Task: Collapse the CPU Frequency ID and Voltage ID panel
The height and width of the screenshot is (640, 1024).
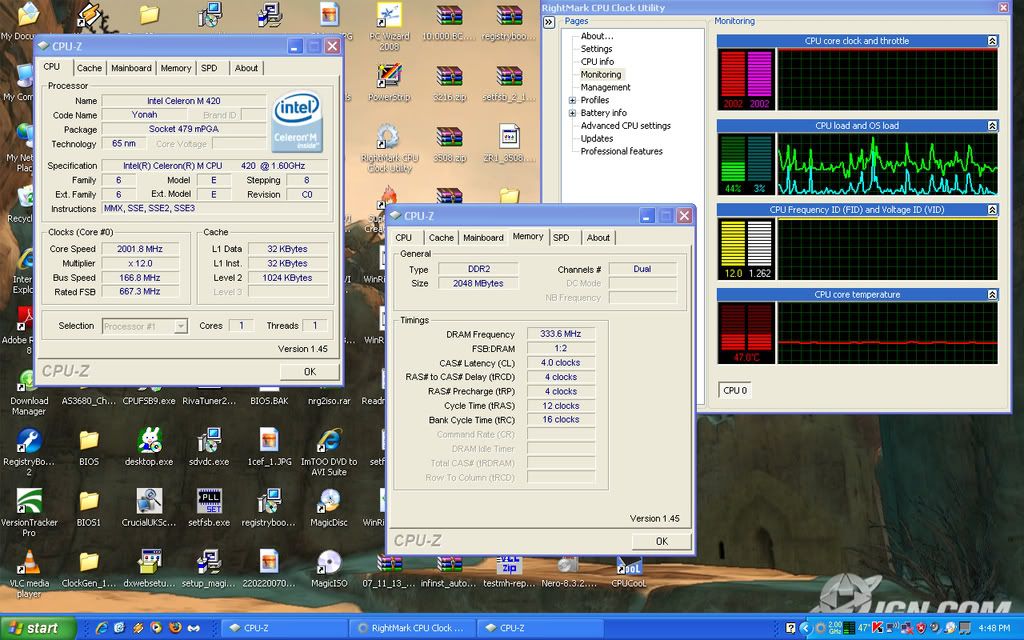Action: click(992, 210)
